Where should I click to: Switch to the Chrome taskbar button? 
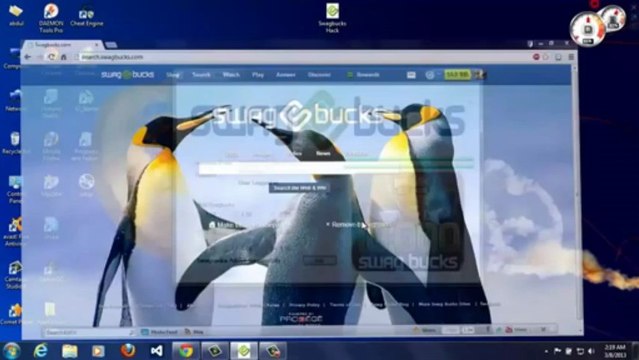[186, 351]
